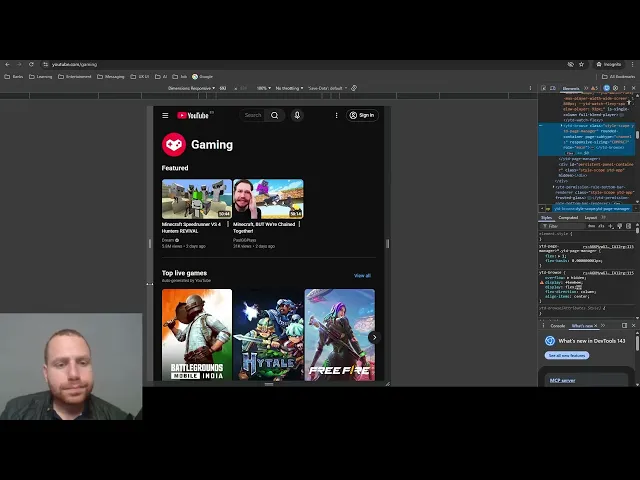Viewport: 640px width, 480px height.
Task: Click the YouTube search magnifier button
Action: tap(275, 116)
